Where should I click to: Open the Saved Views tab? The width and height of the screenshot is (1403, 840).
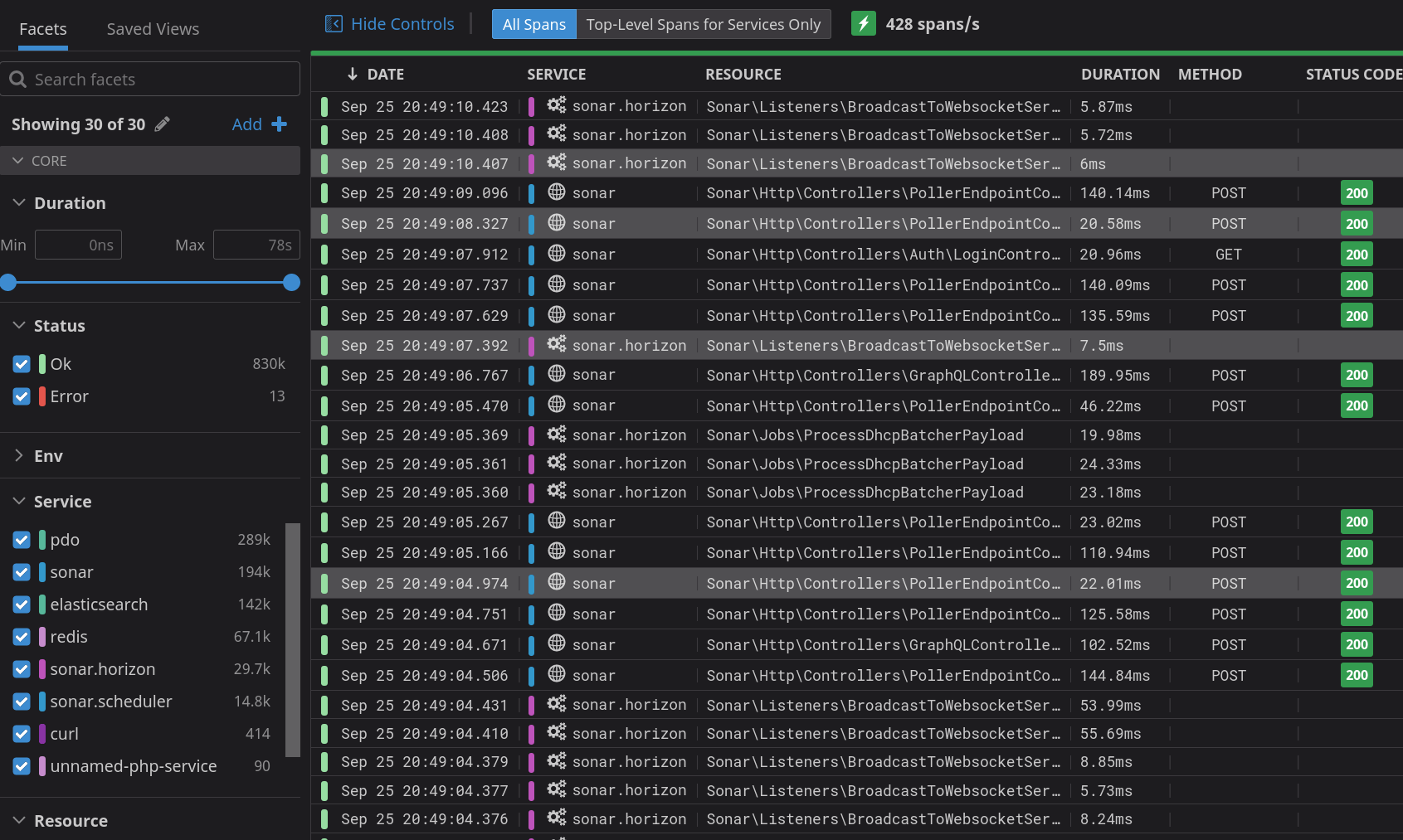153,29
